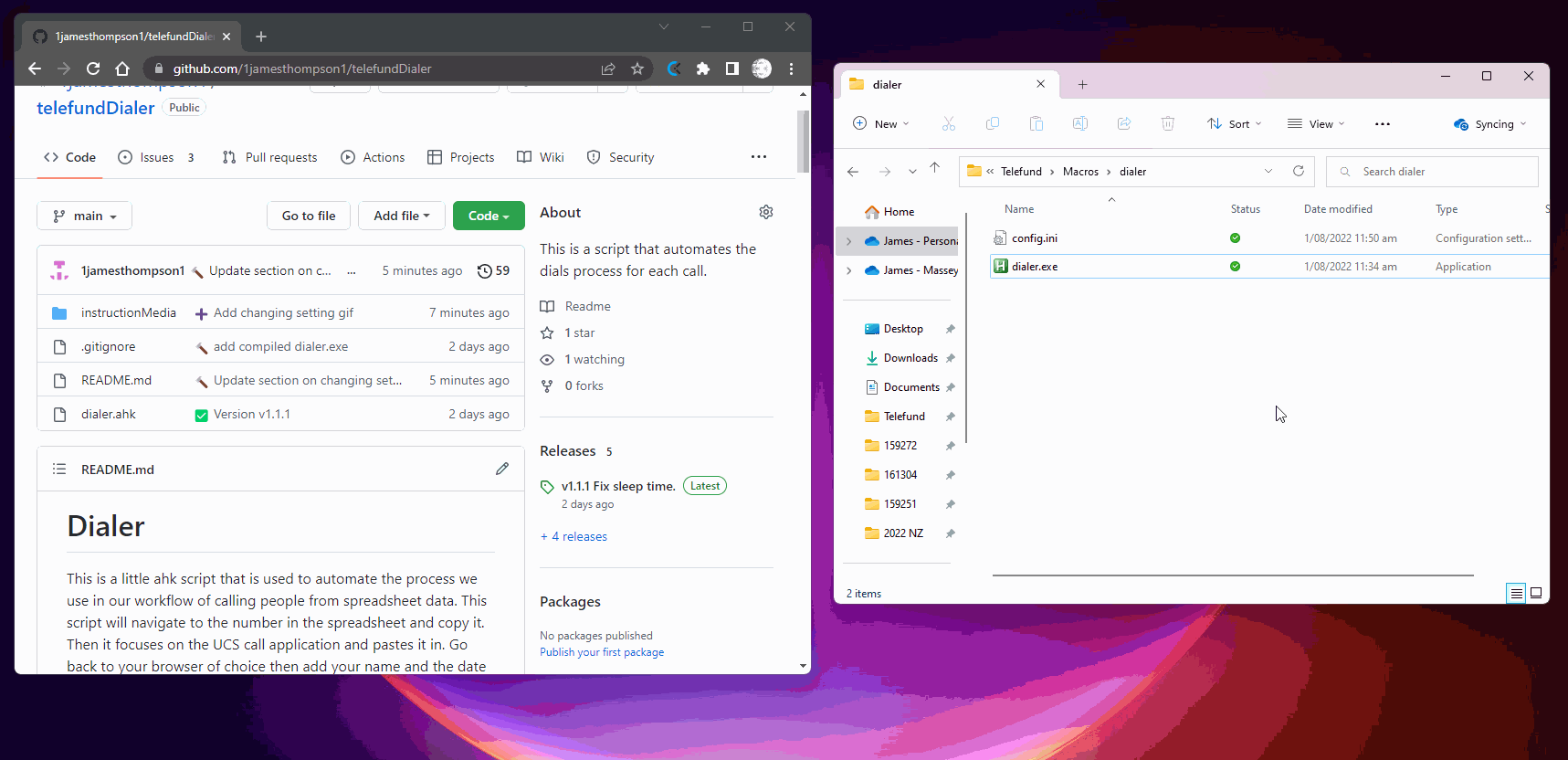Open the Explorer New dropdown
Image resolution: width=1568 pixels, height=760 pixels.
880,123
